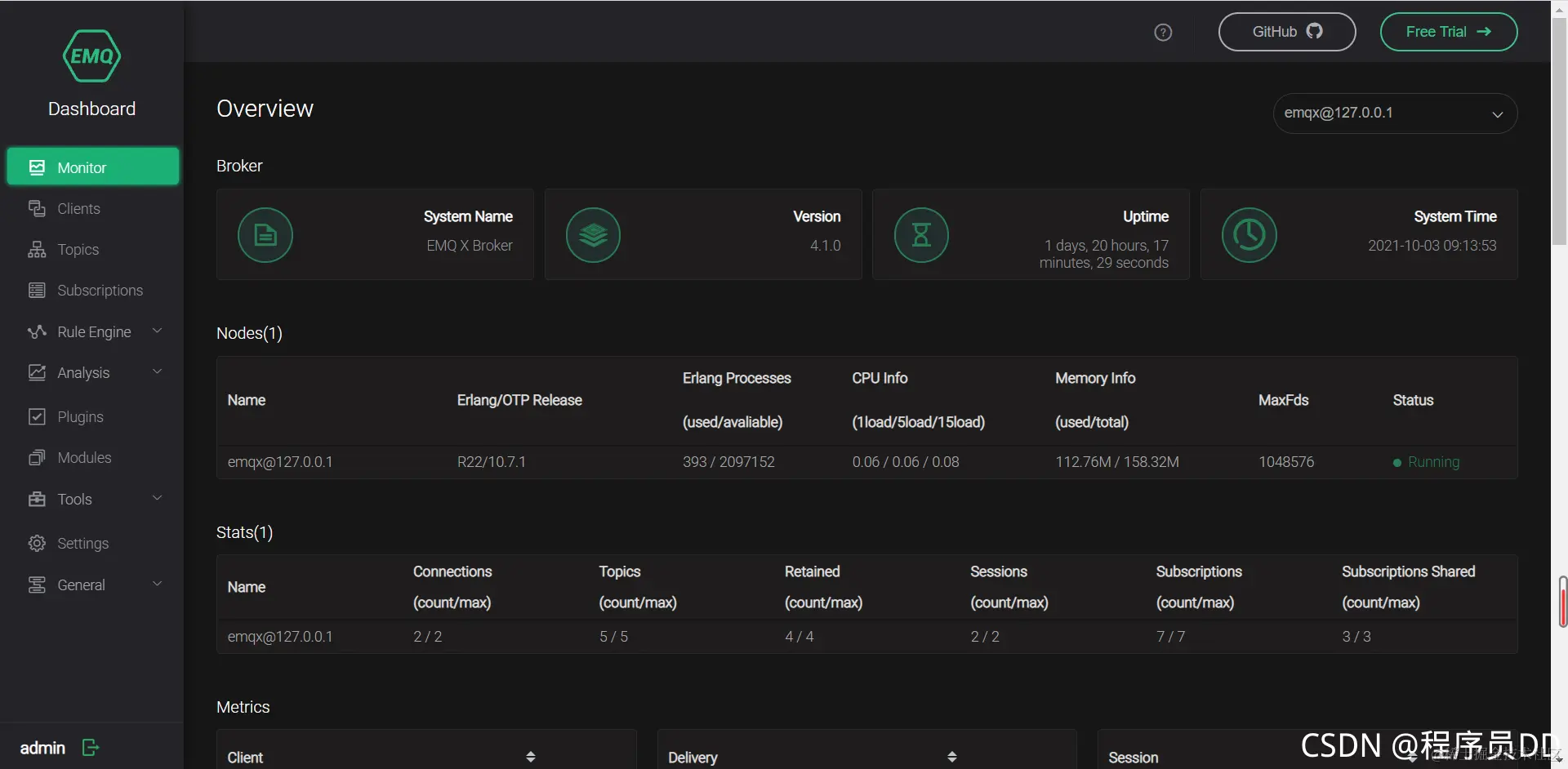Click the 4.1.0 version value

click(x=825, y=246)
